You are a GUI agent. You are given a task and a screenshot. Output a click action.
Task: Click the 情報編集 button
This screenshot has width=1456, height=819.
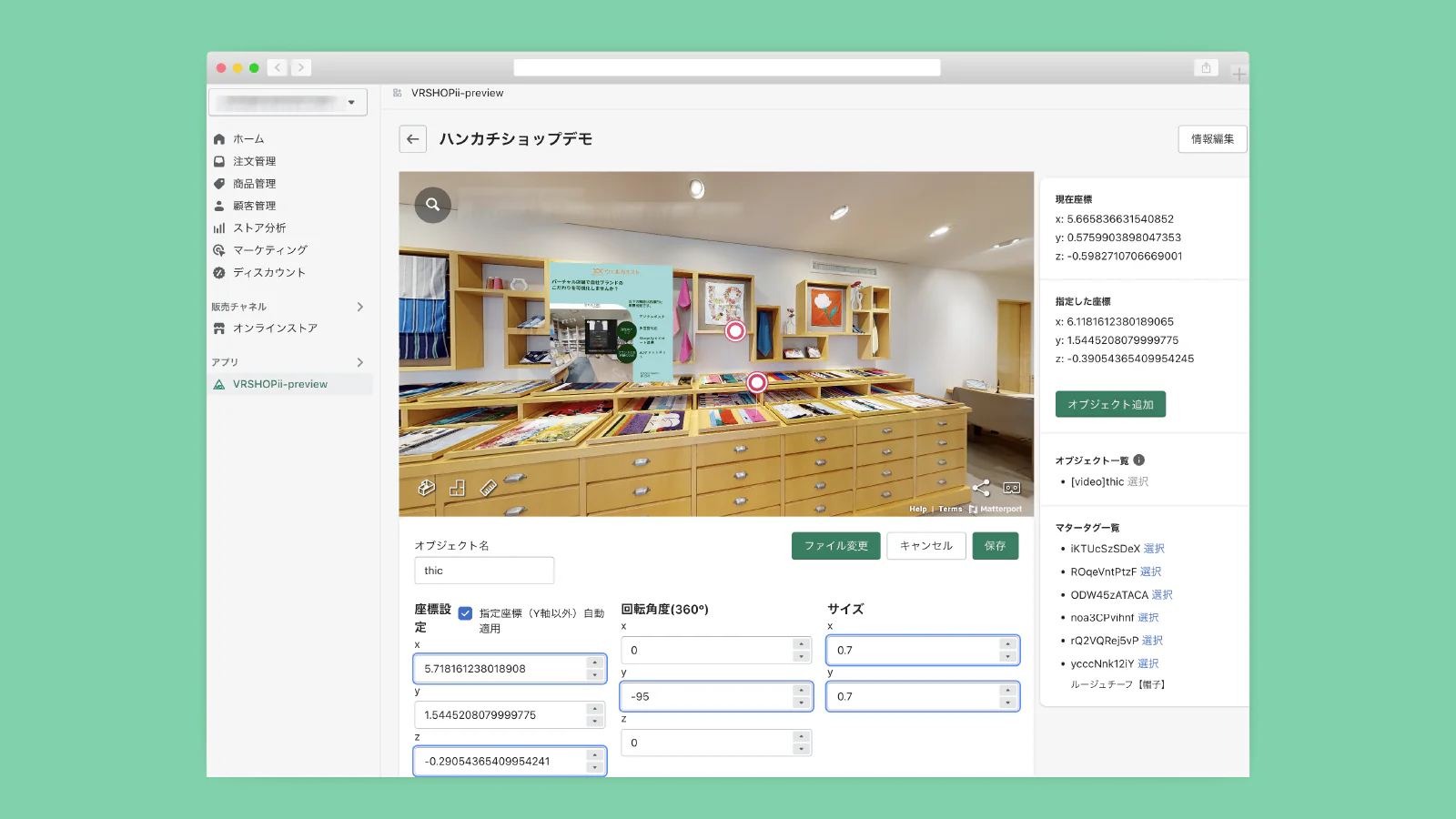1212,139
